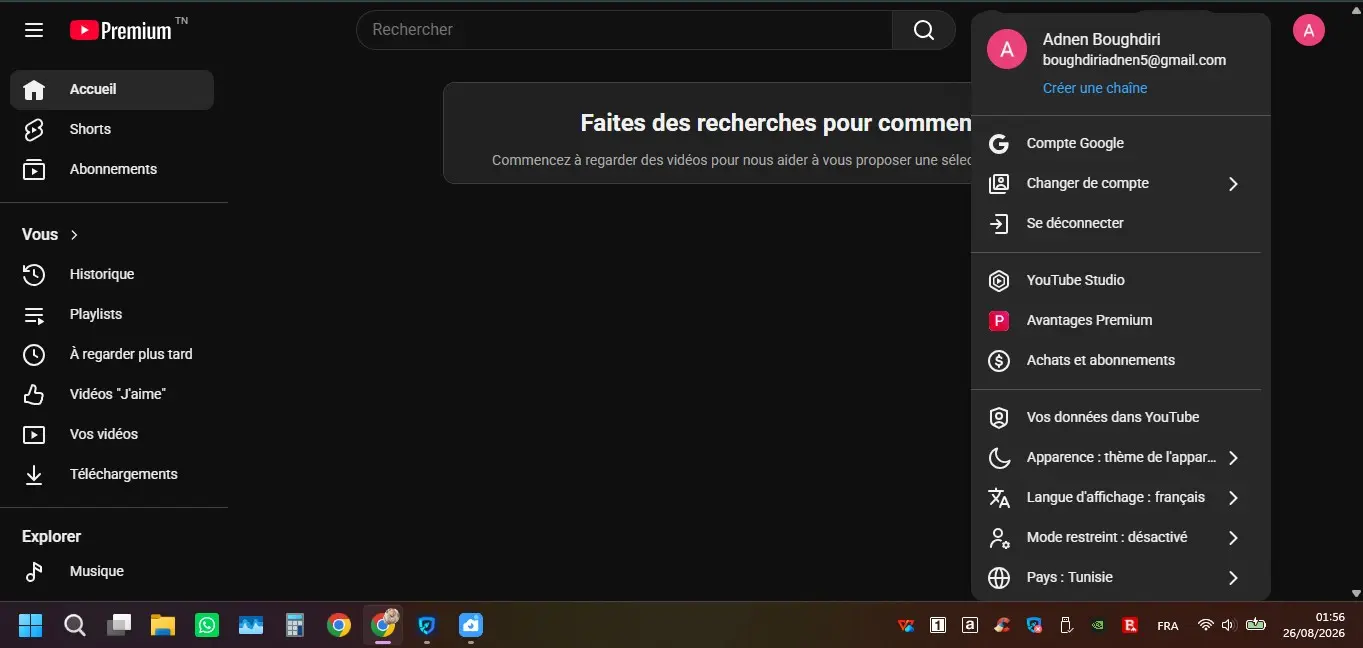Open Vos vidéos in the sidebar

112,434
